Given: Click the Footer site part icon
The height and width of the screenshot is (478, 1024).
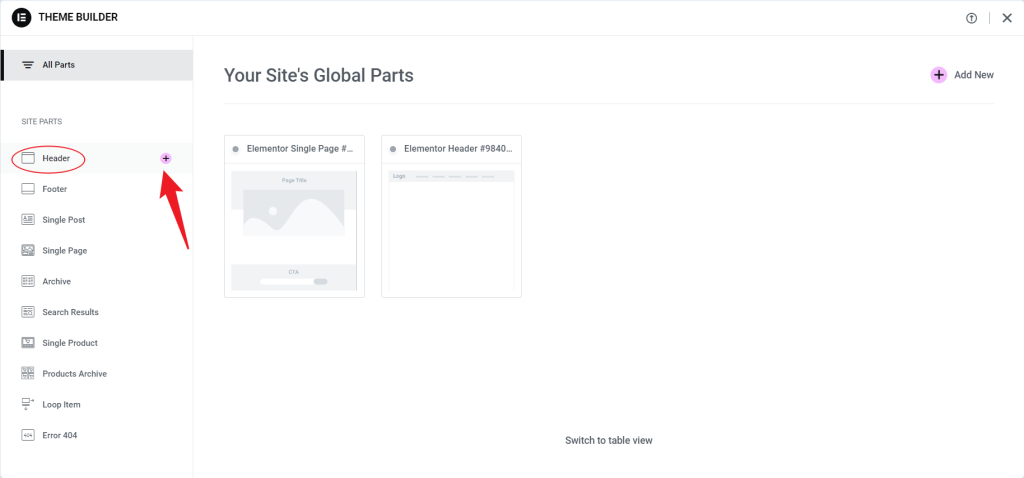Looking at the screenshot, I should point(27,189).
